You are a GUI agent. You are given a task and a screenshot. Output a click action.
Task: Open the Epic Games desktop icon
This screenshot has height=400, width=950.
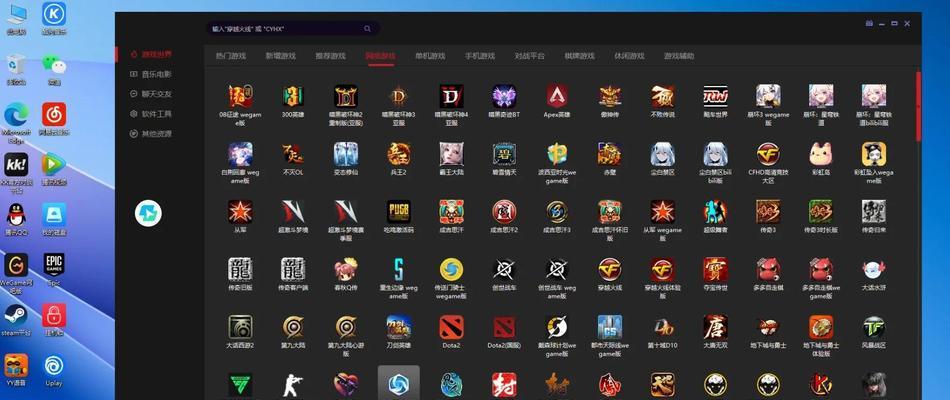54,270
